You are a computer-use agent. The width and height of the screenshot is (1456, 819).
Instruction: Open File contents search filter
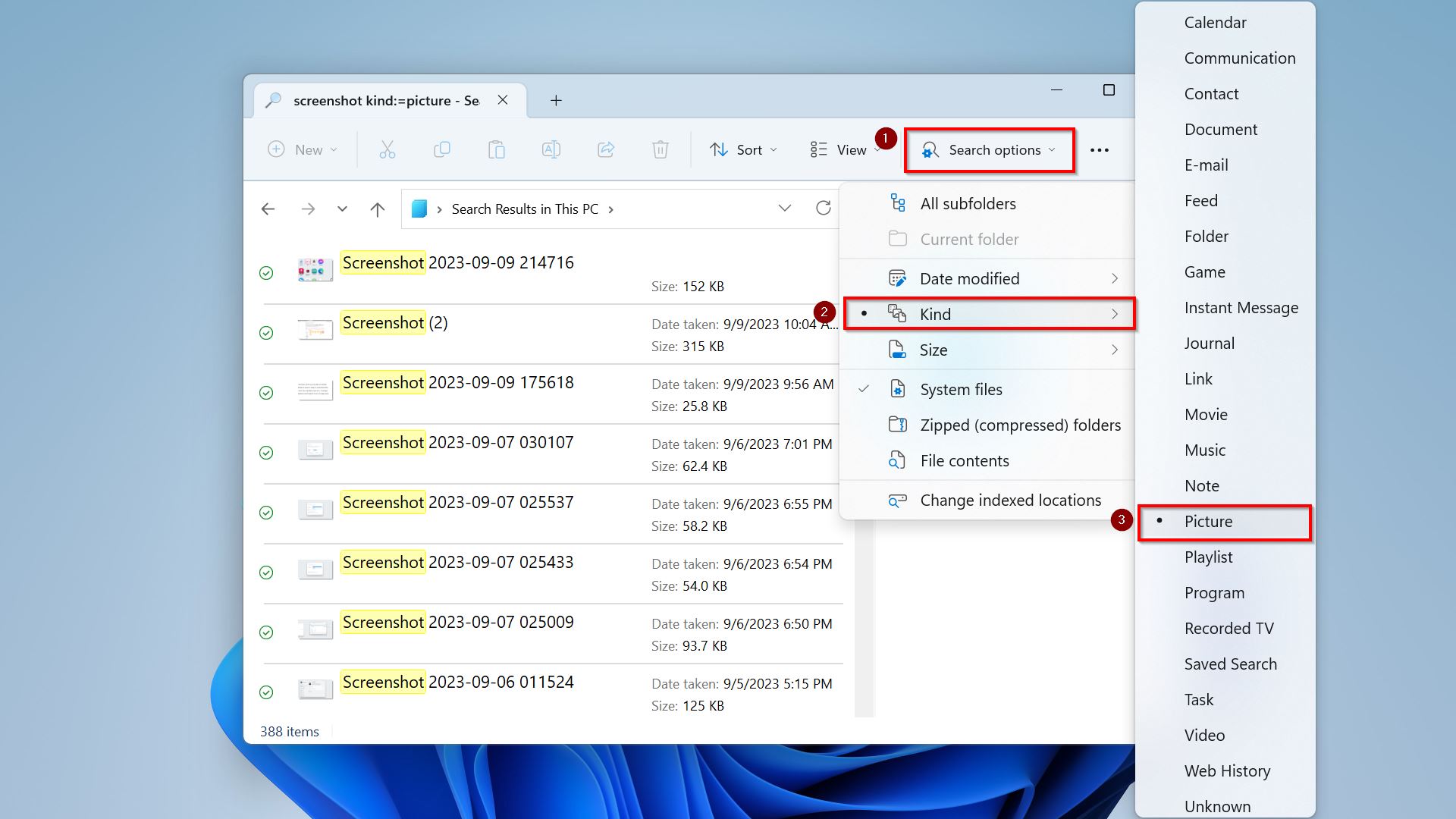click(964, 460)
